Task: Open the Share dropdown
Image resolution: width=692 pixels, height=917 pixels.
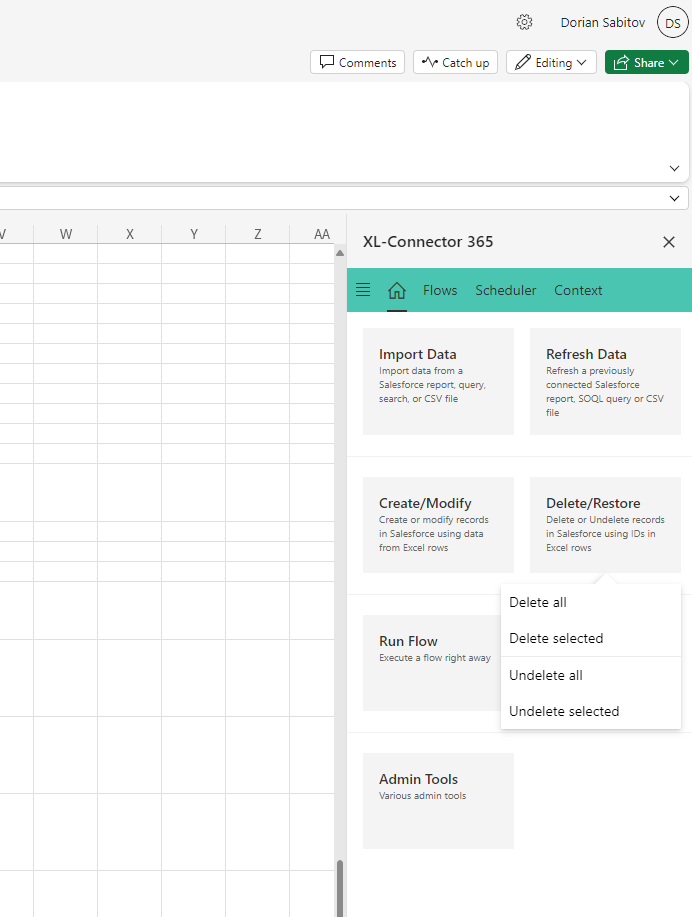Action: point(646,63)
